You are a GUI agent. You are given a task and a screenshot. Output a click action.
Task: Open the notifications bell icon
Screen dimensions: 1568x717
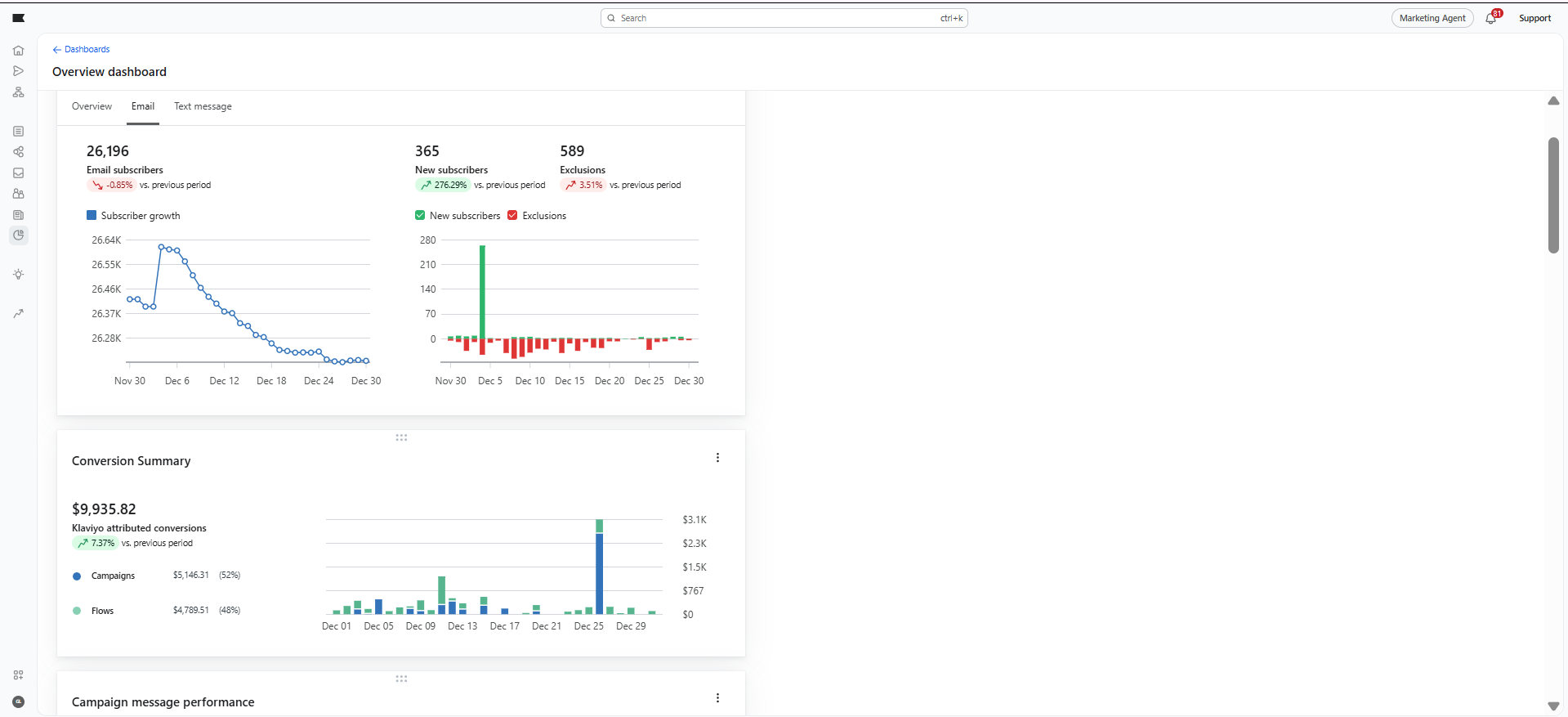(1490, 18)
